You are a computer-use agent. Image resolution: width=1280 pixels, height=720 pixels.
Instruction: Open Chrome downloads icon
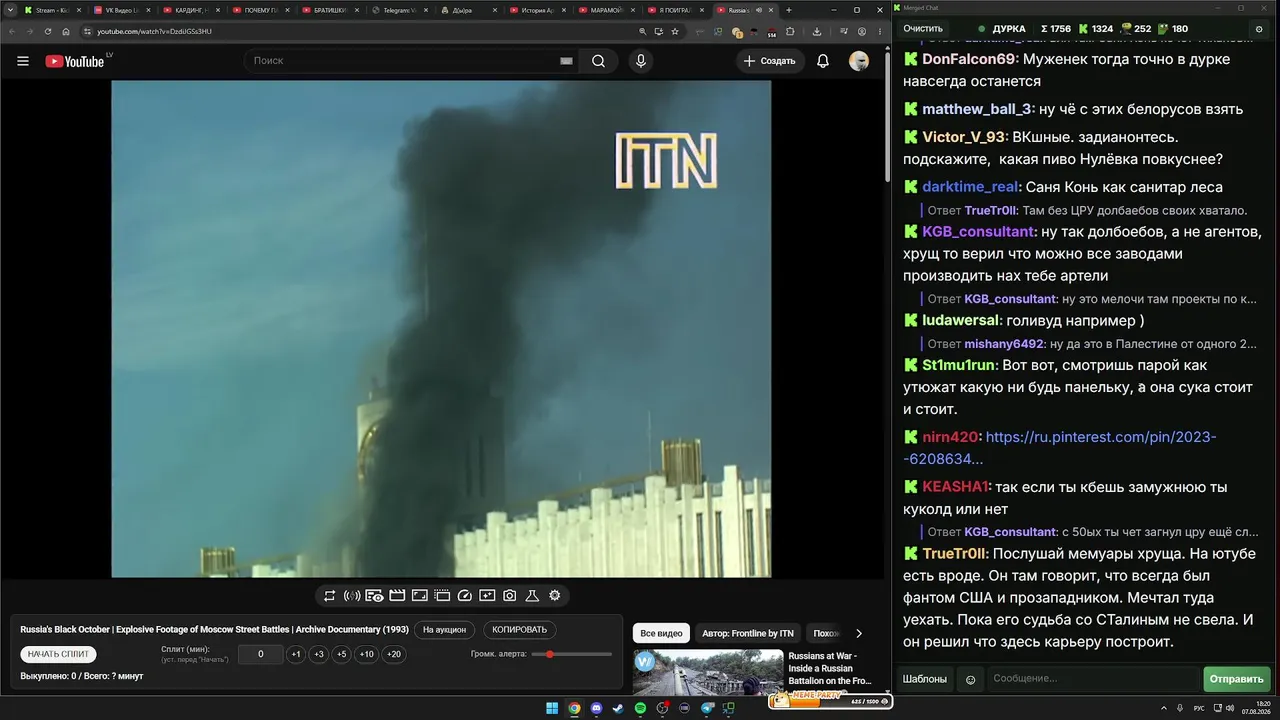coord(817,31)
